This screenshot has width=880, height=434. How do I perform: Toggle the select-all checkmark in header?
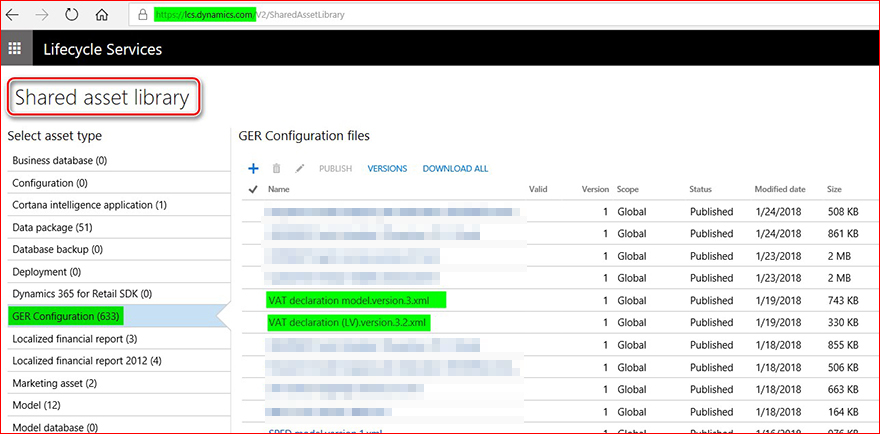253,190
